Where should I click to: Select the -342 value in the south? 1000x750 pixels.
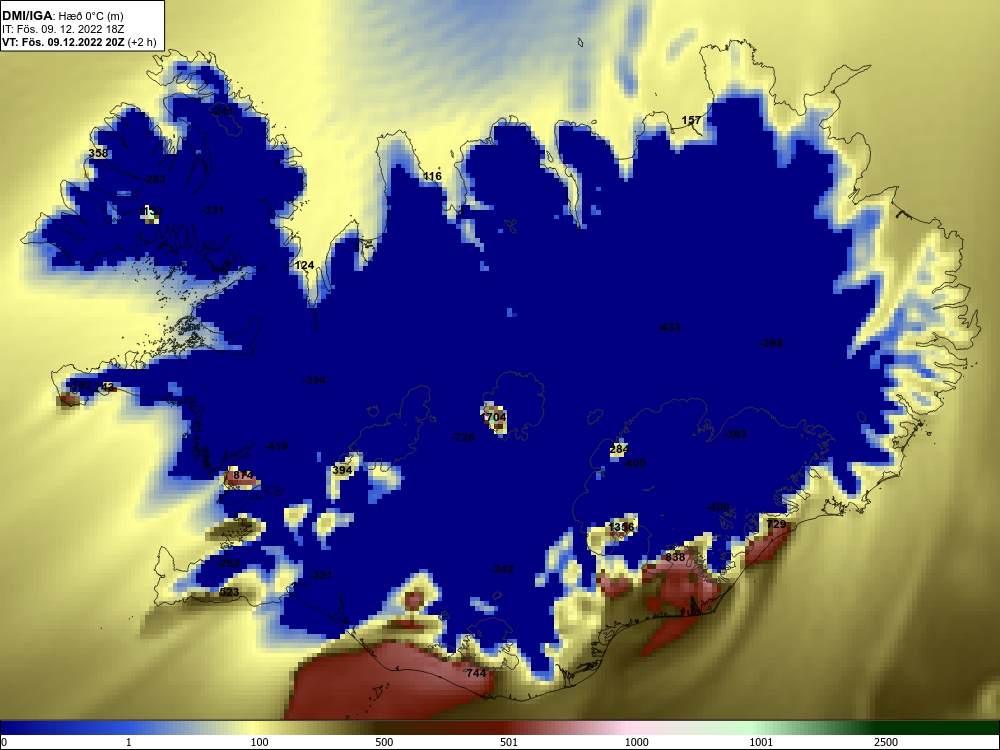point(502,569)
